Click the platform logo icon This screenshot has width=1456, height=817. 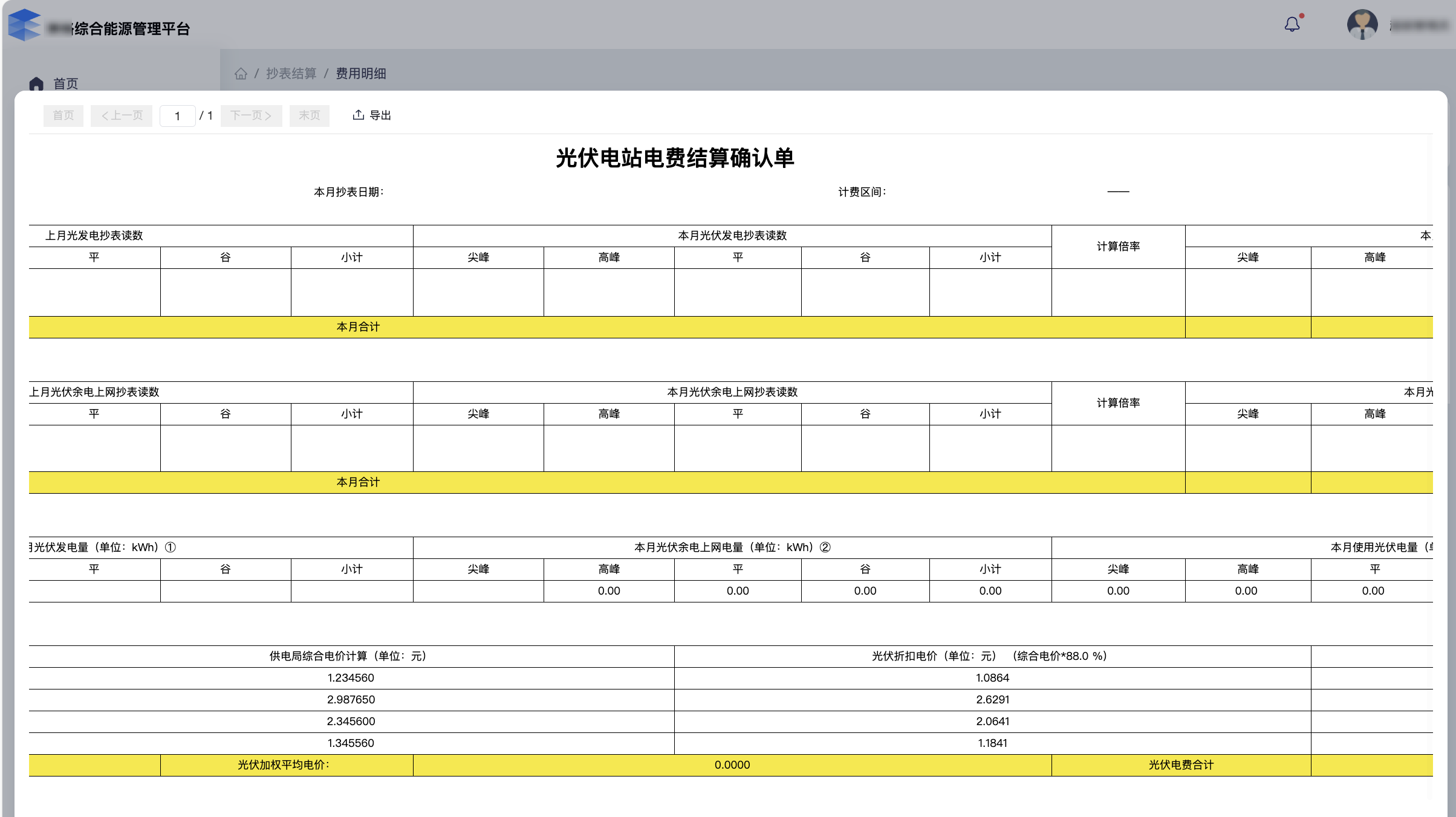pos(24,25)
